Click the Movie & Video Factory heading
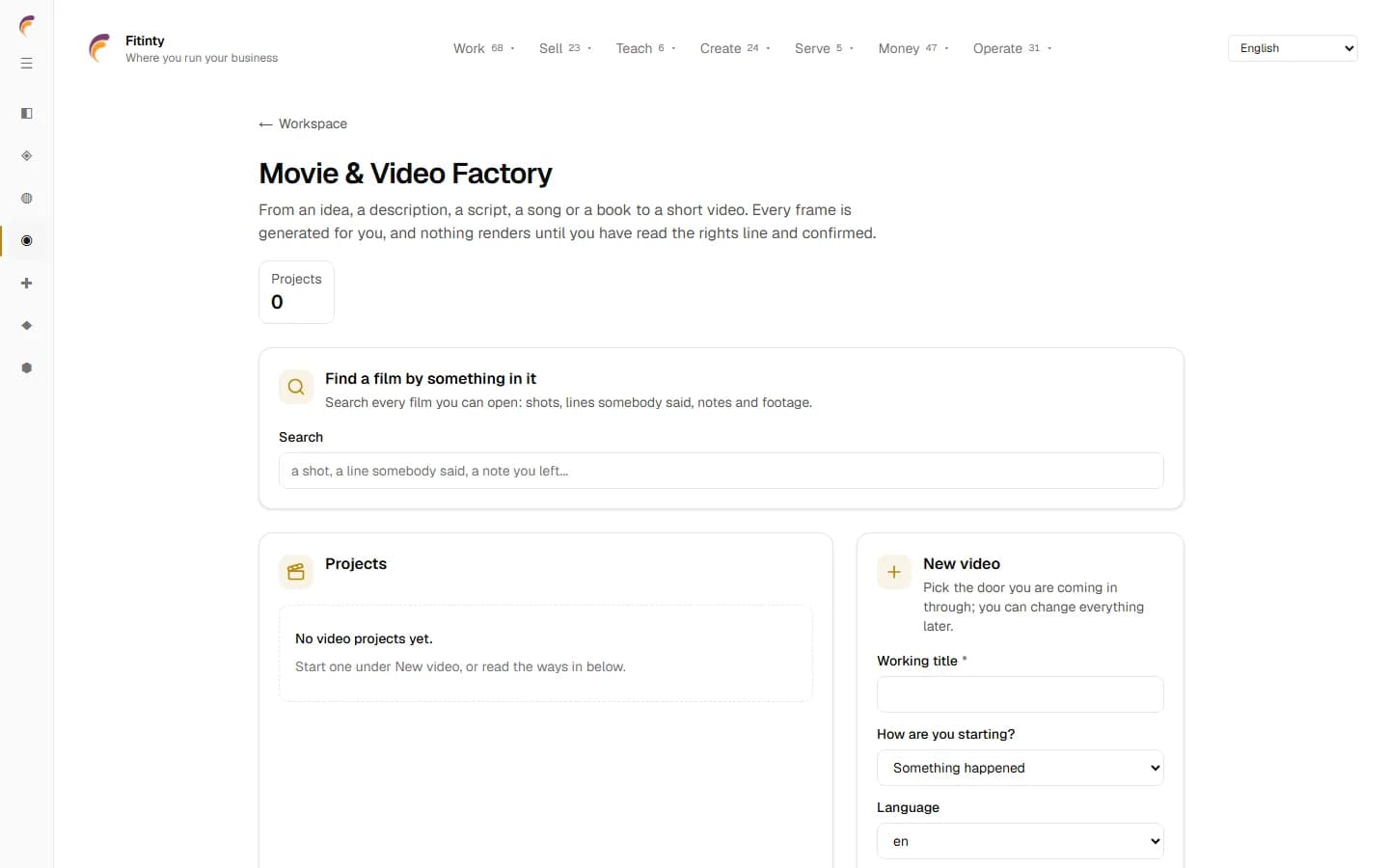This screenshot has width=1389, height=868. (405, 174)
